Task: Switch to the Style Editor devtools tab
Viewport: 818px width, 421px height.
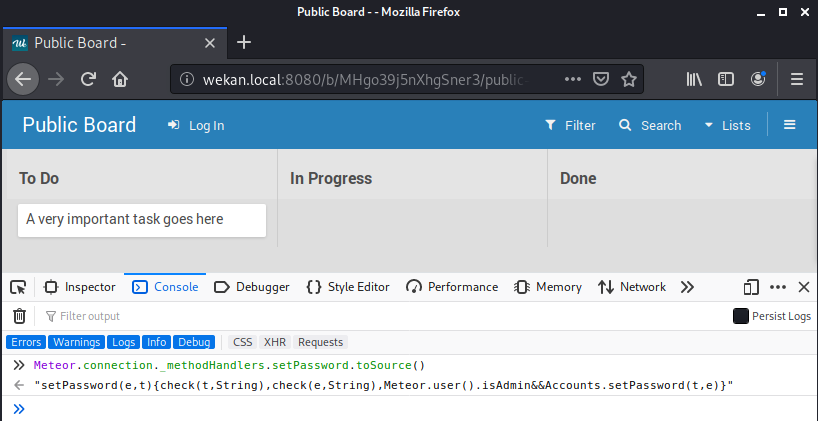Action: pyautogui.click(x=348, y=287)
